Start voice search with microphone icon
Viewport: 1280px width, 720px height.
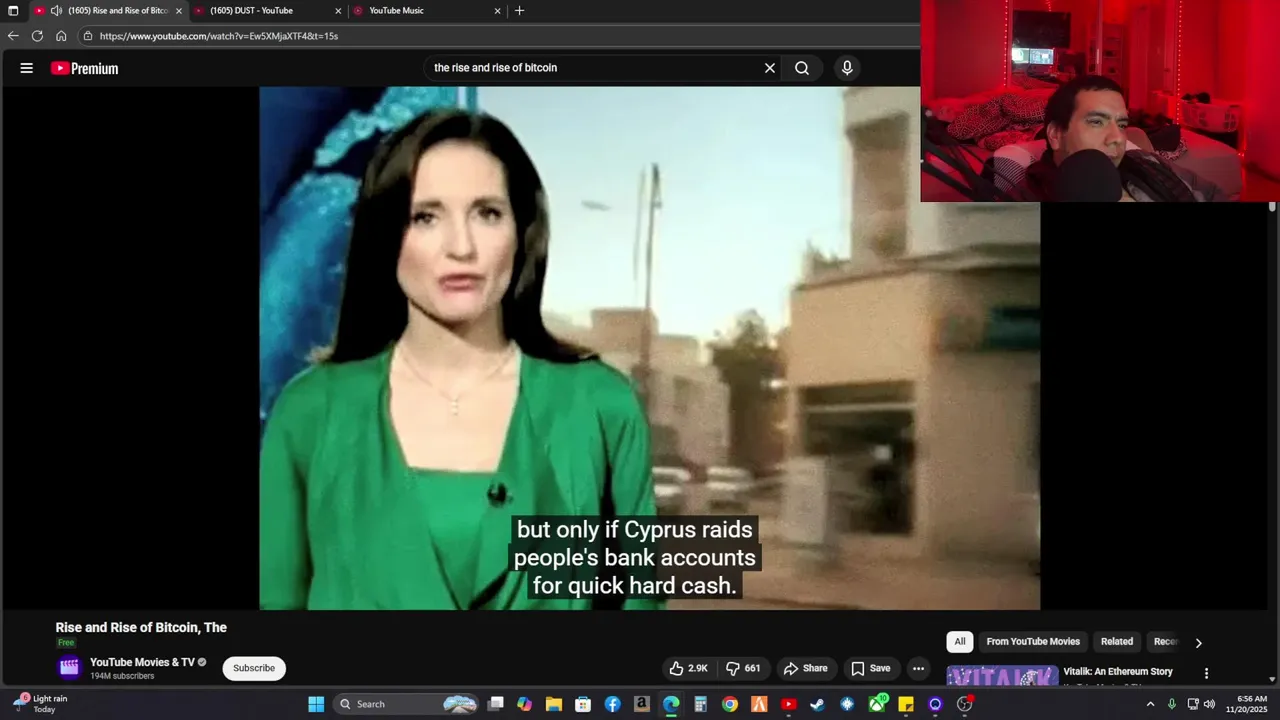[x=847, y=68]
